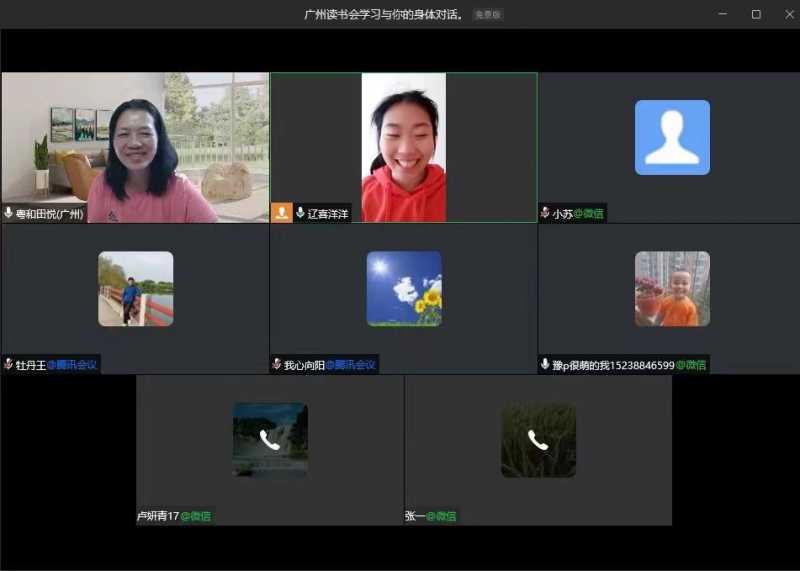Select sunflower avatar of 我心向阳
The width and height of the screenshot is (800, 571).
tap(403, 288)
